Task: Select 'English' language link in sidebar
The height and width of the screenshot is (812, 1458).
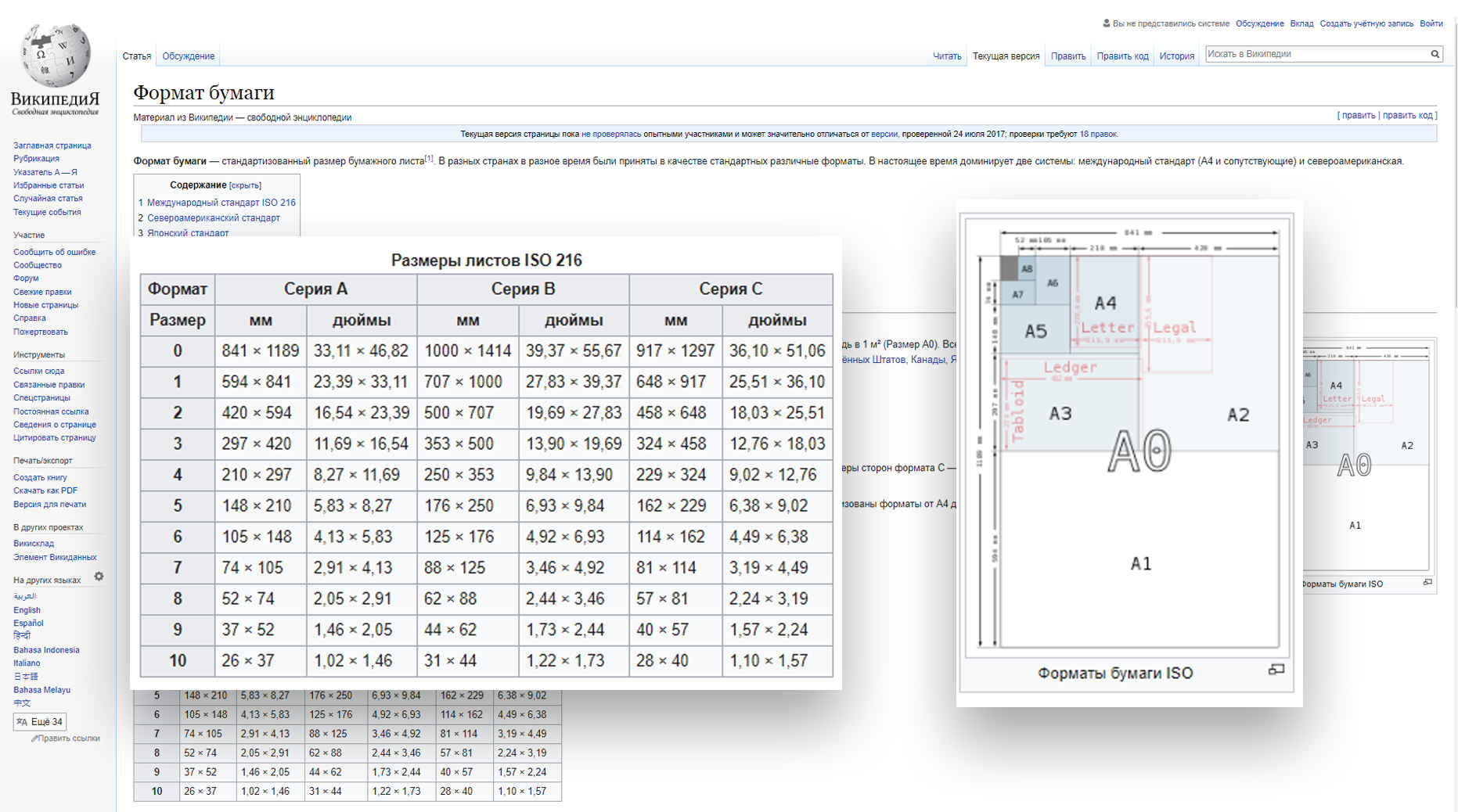Action: (x=27, y=610)
